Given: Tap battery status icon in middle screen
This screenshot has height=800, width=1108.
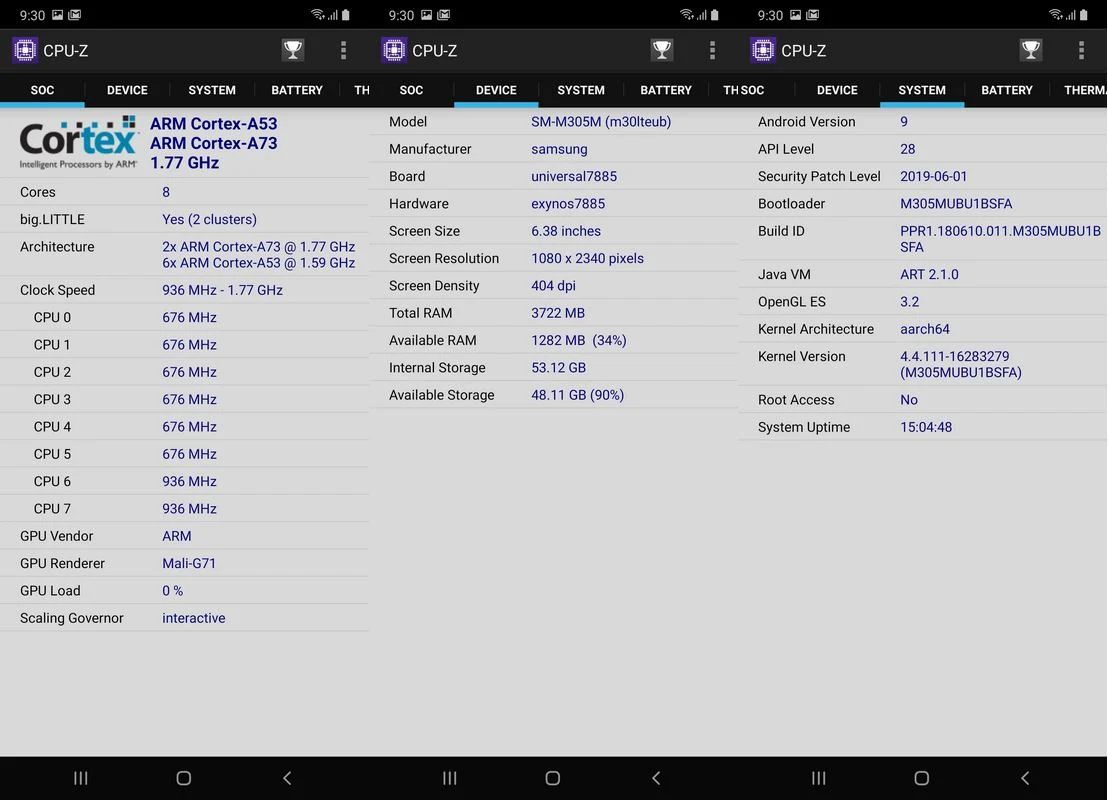Looking at the screenshot, I should tap(714, 14).
